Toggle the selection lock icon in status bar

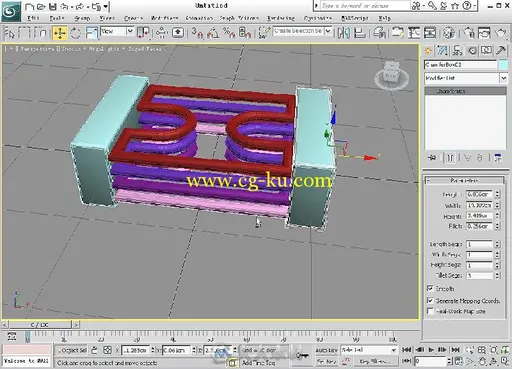(94, 350)
